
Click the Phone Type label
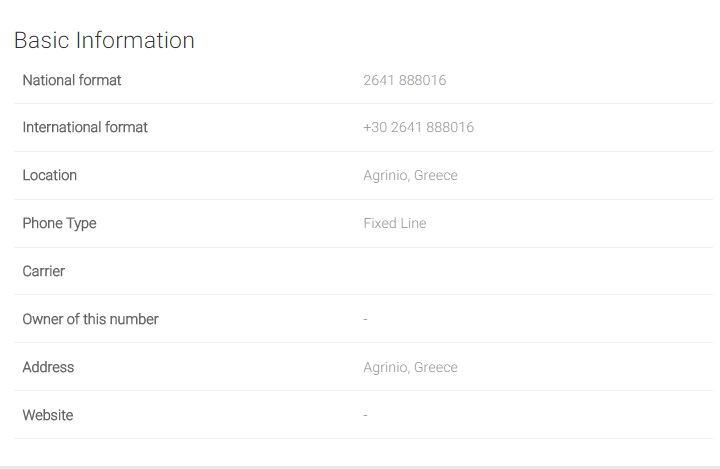pyautogui.click(x=59, y=223)
